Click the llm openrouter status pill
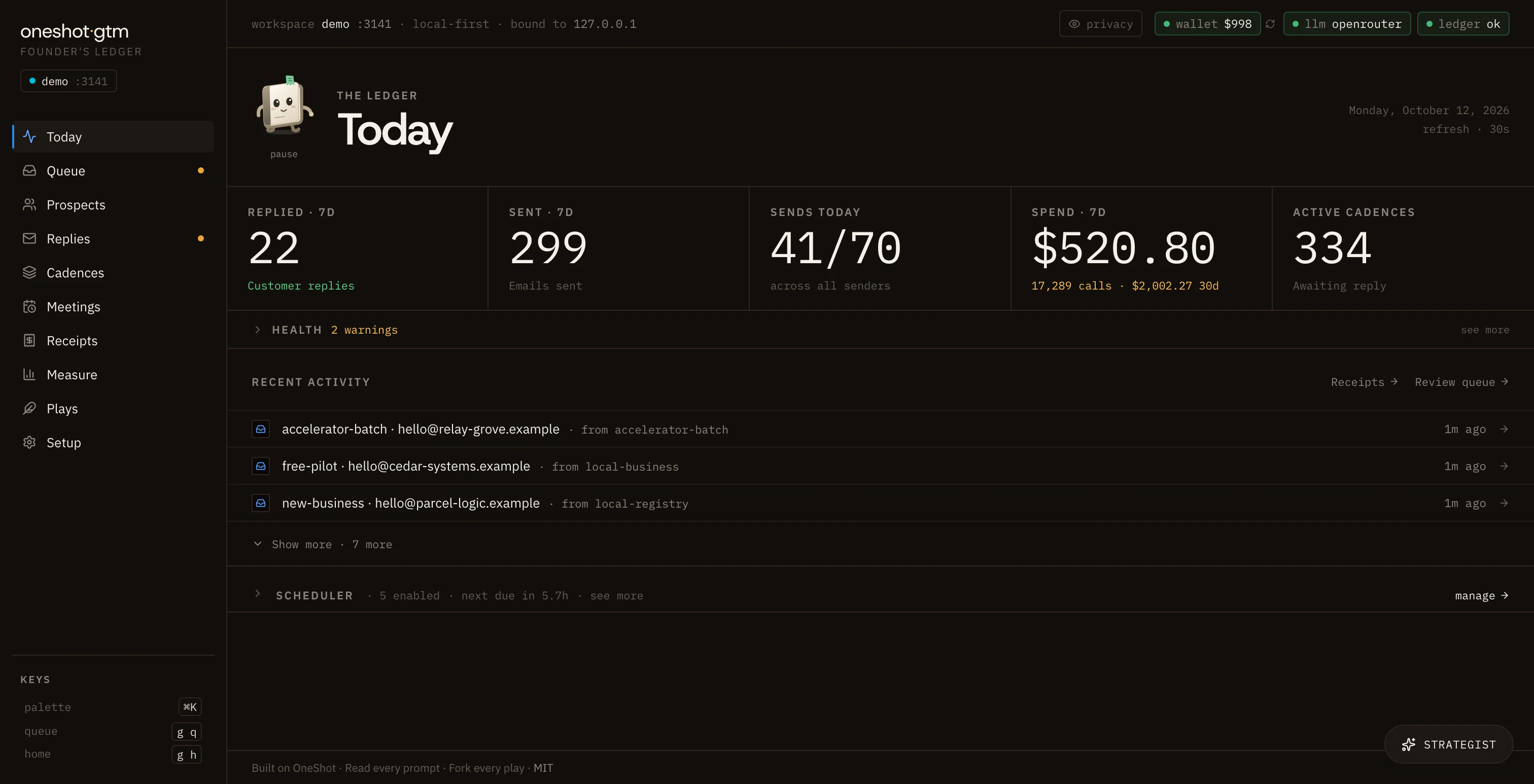1534x784 pixels. point(1346,24)
